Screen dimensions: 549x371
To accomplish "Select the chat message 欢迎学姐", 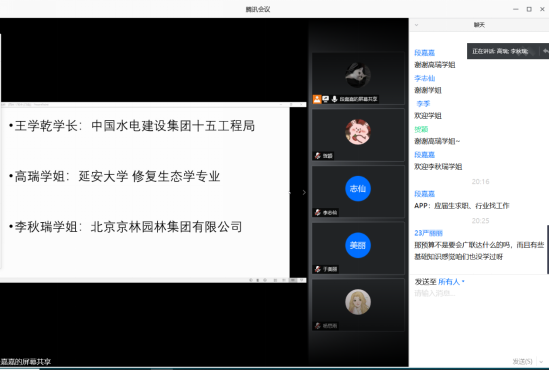I will tap(428, 116).
